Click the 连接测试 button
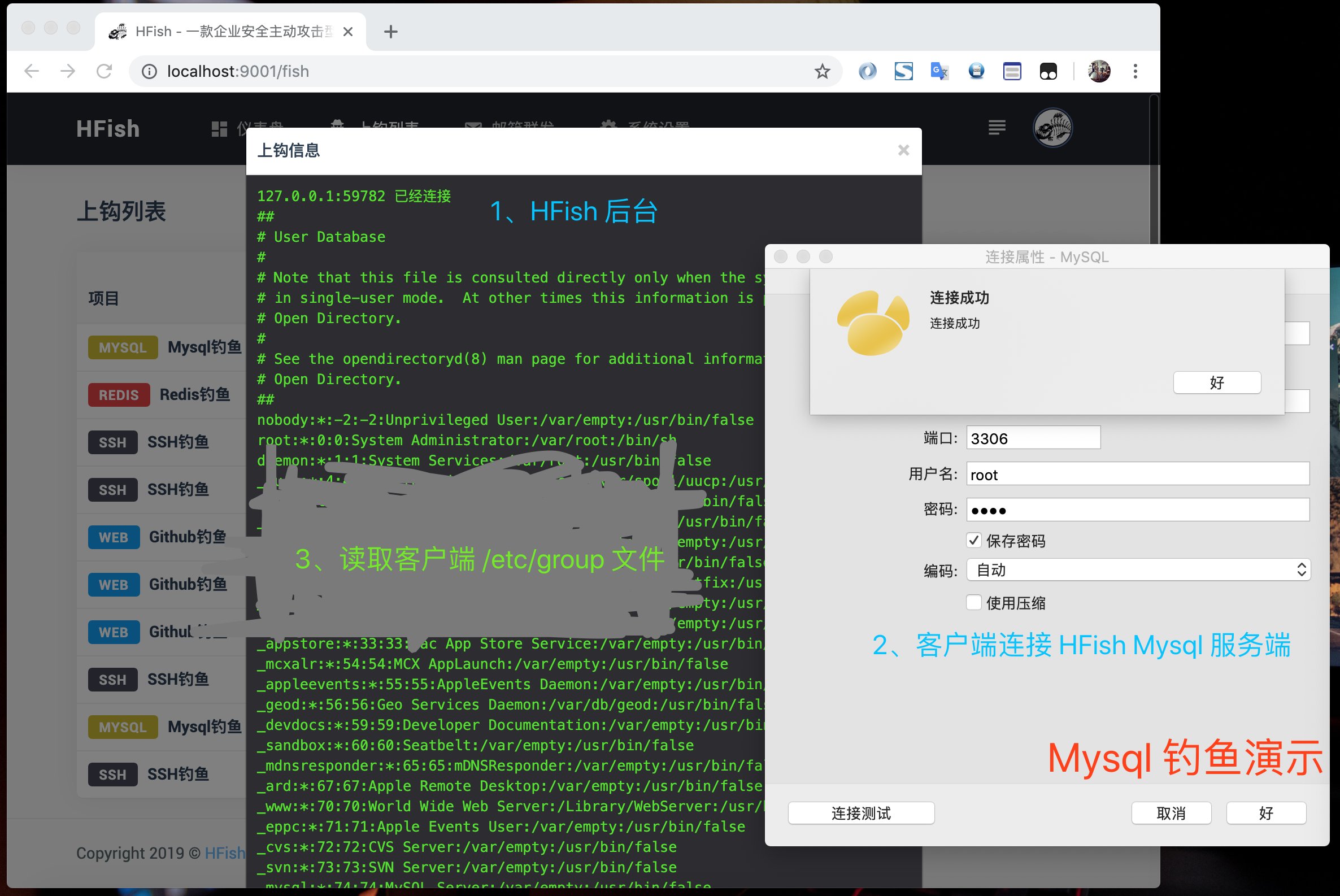This screenshot has height=896, width=1340. click(x=861, y=813)
